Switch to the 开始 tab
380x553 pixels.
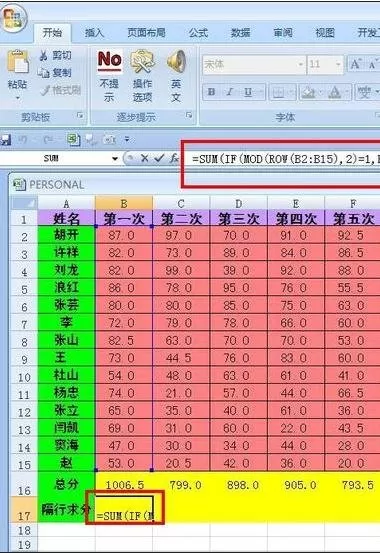(x=52, y=33)
